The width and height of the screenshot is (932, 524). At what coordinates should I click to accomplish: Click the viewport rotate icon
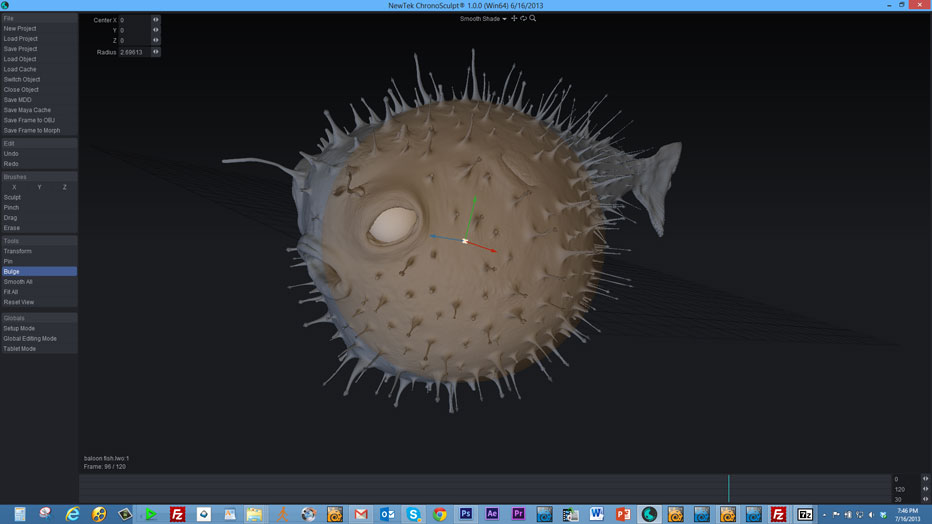(x=524, y=18)
